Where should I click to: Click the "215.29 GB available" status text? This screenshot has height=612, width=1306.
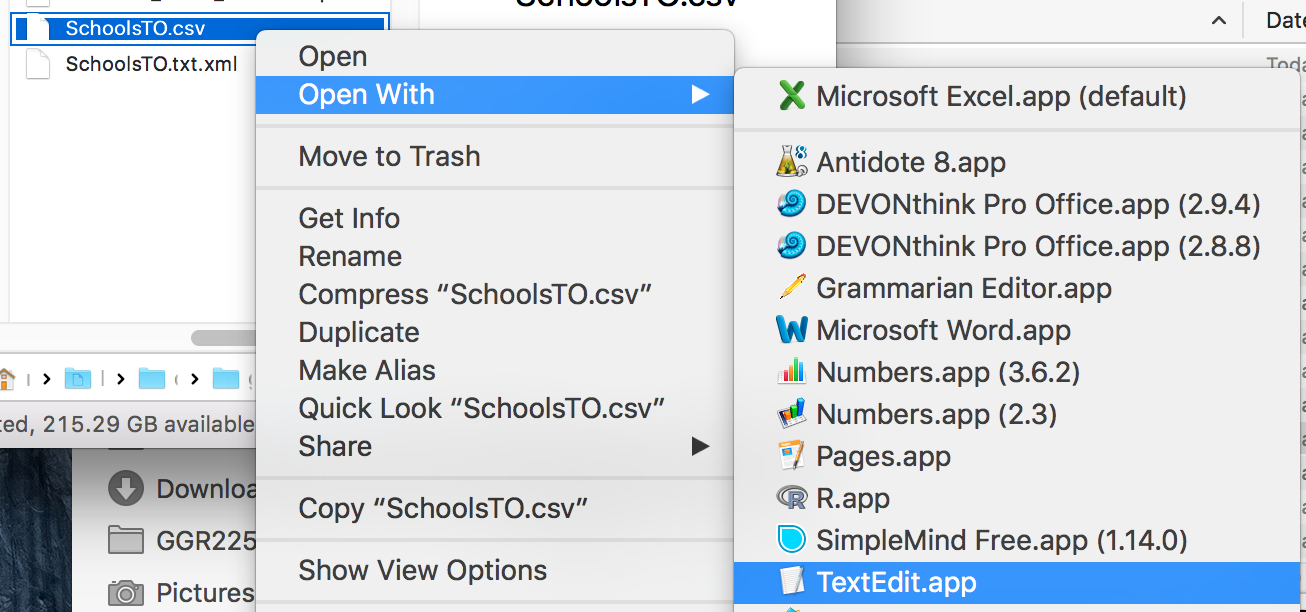146,424
